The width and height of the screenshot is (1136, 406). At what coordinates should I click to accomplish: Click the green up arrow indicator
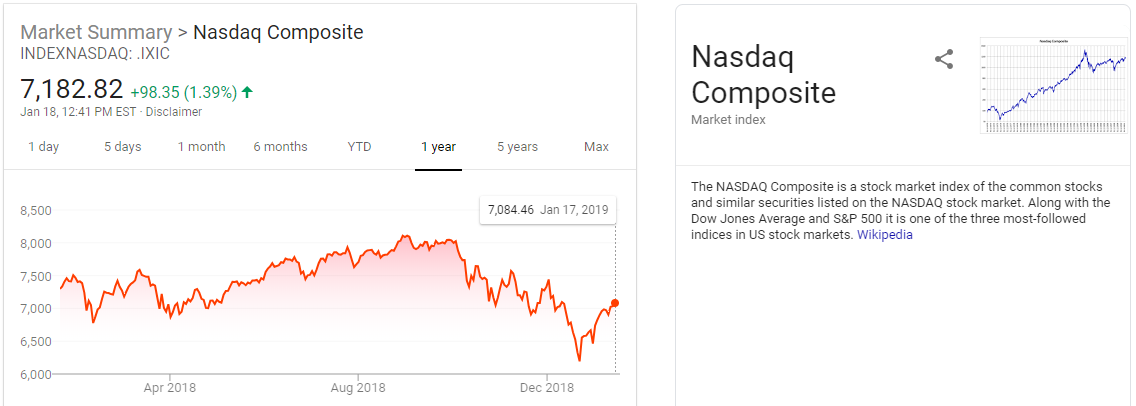pos(247,92)
